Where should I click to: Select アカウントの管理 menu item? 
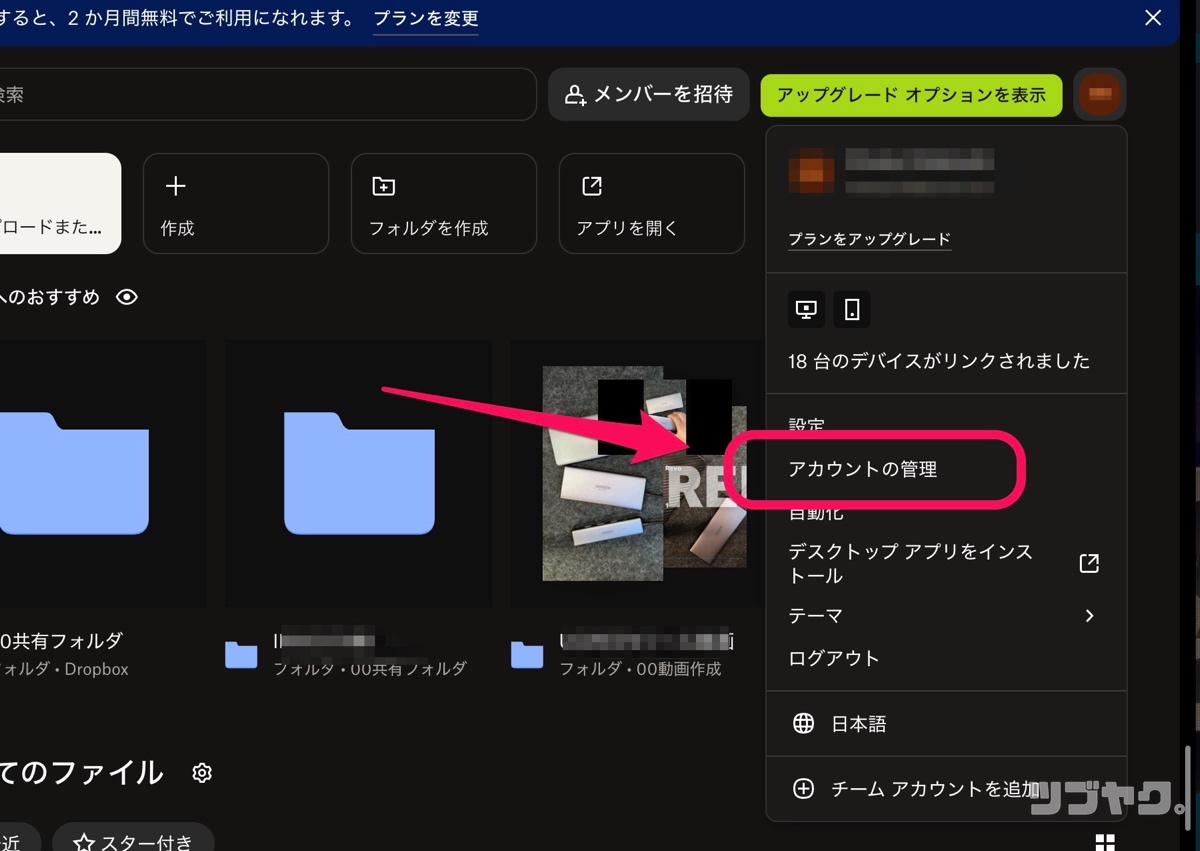tap(862, 469)
